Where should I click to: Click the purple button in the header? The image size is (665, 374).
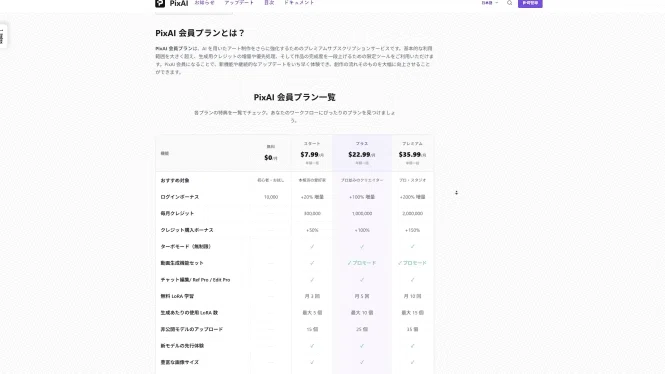click(530, 3)
